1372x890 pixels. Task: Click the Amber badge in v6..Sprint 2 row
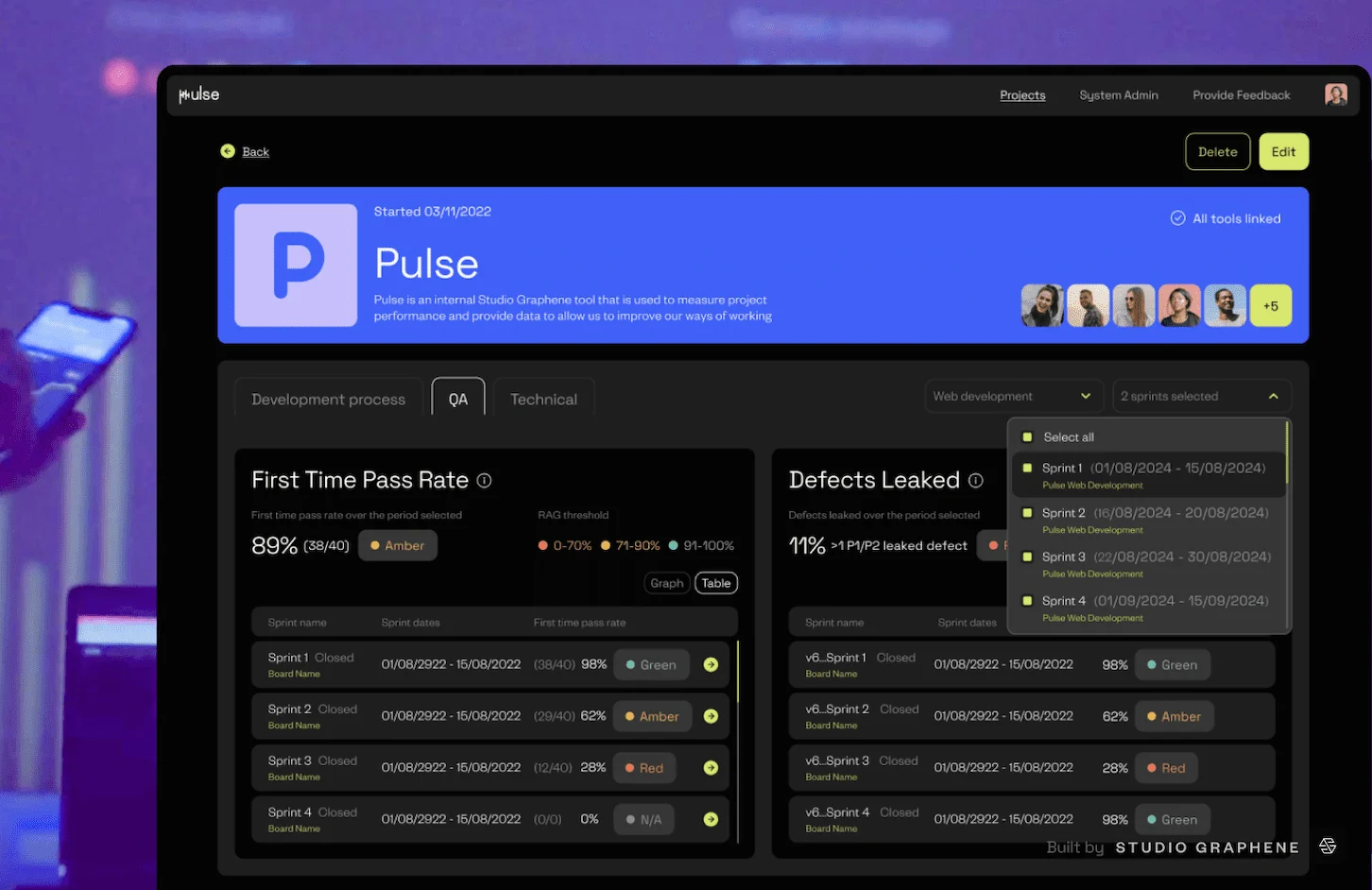[1174, 717]
